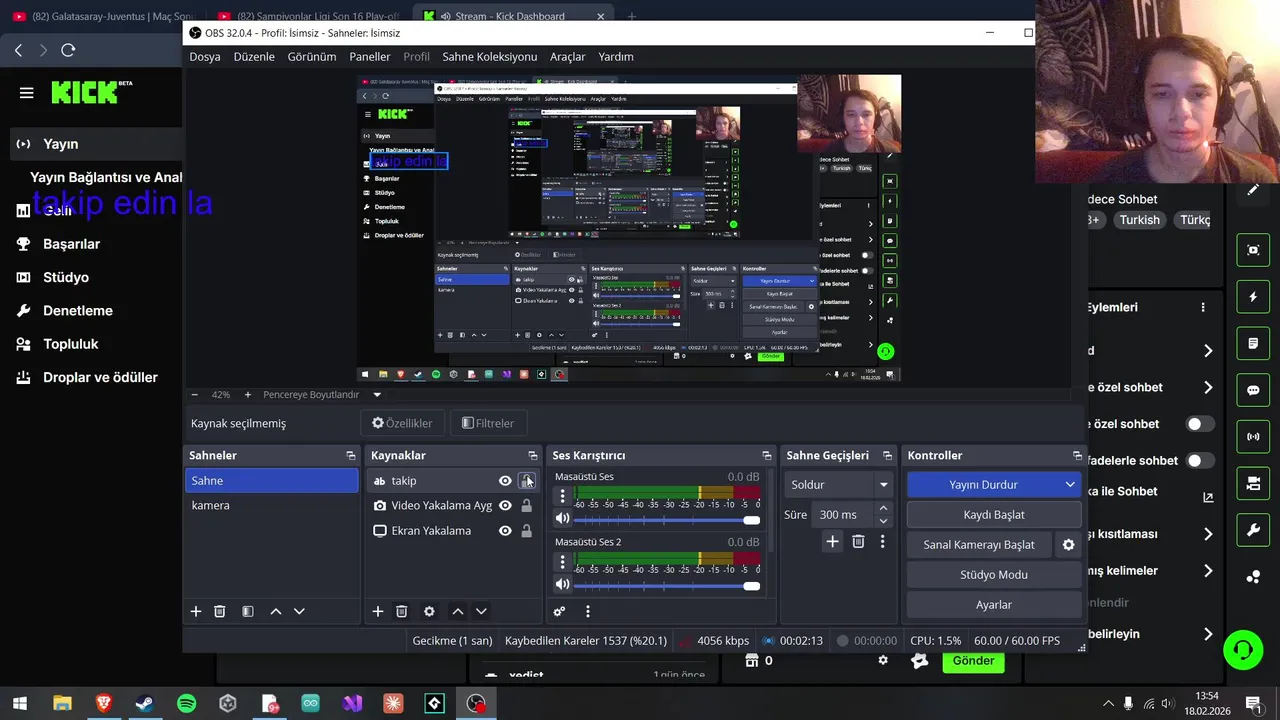Mute Masaüstü Ses 2 speaker icon

[x=562, y=584]
